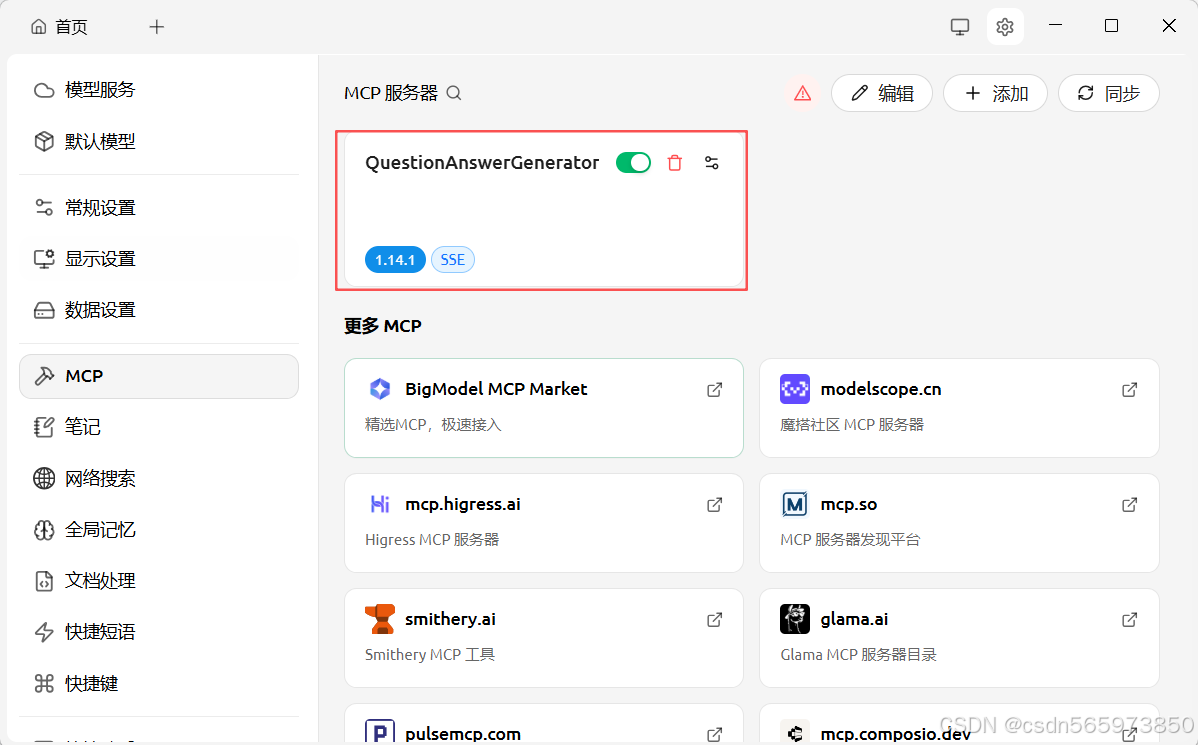
Task: Open smithery.ai external link icon
Action: click(714, 620)
